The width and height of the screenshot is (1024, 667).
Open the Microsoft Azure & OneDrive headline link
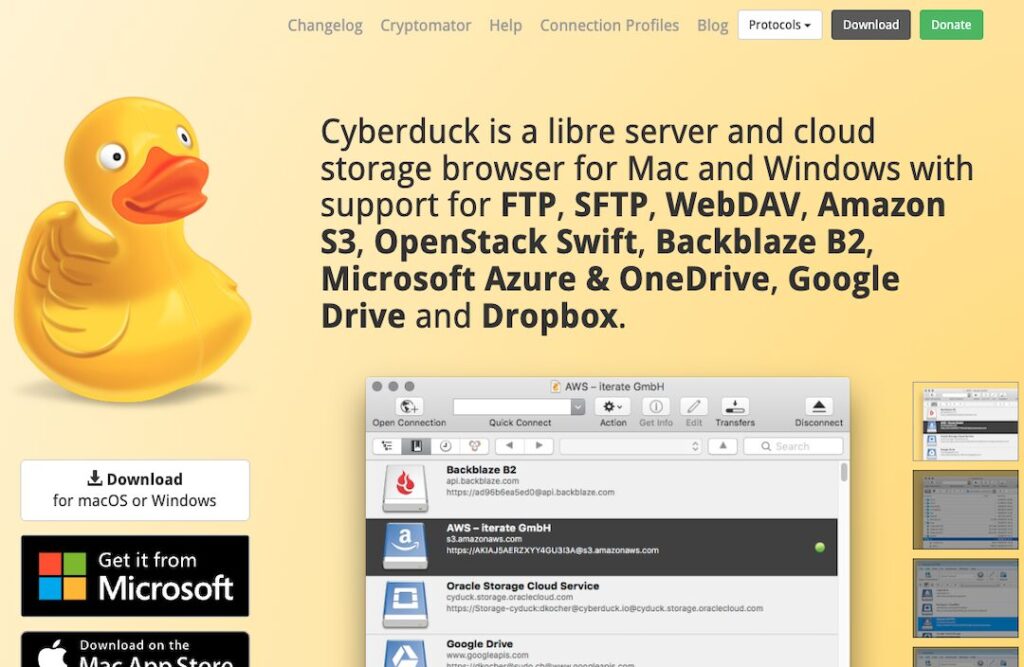tap(545, 279)
